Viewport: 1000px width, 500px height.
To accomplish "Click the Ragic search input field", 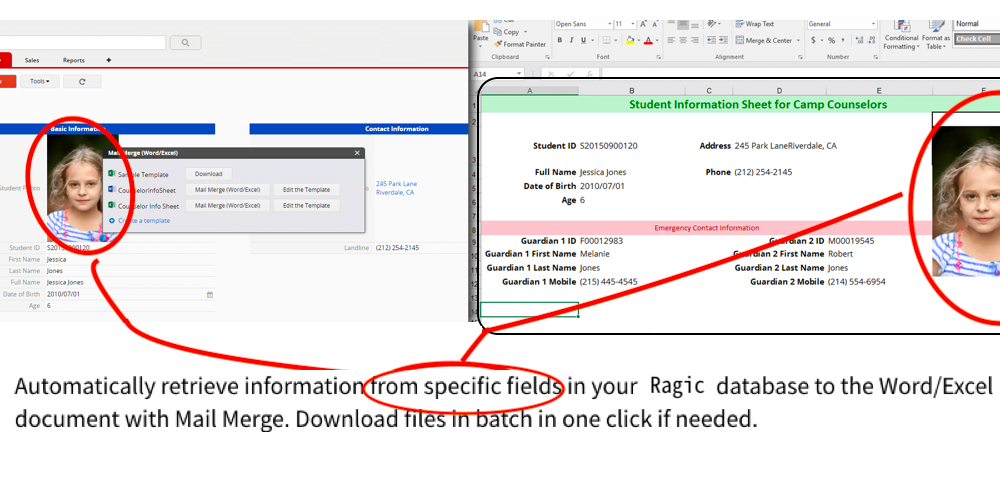I will (83, 43).
